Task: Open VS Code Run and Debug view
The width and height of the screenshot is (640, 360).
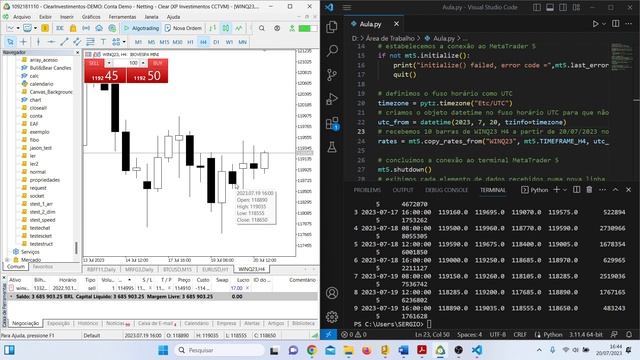Action: coord(332,99)
